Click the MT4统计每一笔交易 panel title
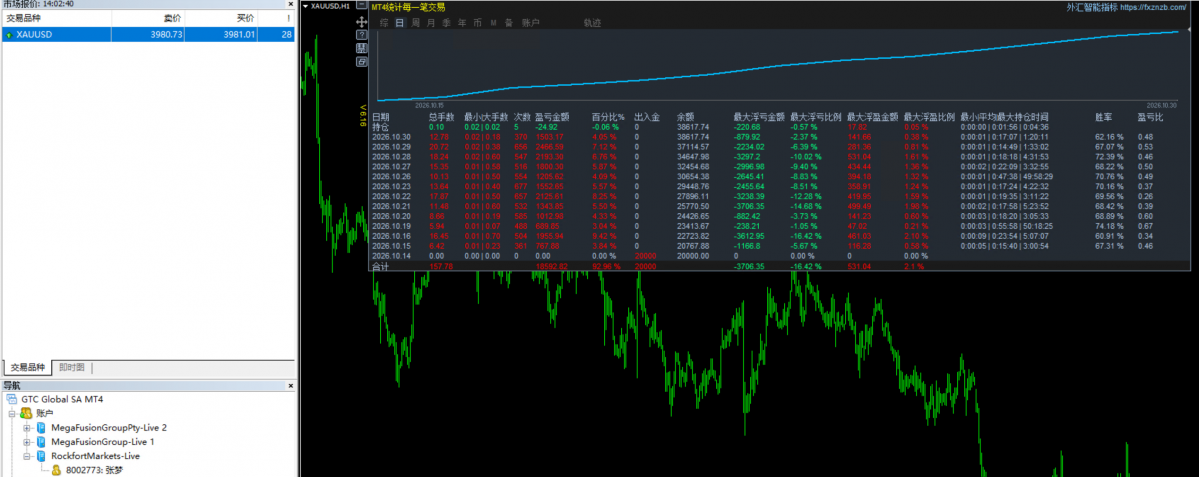The width and height of the screenshot is (1199, 477). pos(408,7)
